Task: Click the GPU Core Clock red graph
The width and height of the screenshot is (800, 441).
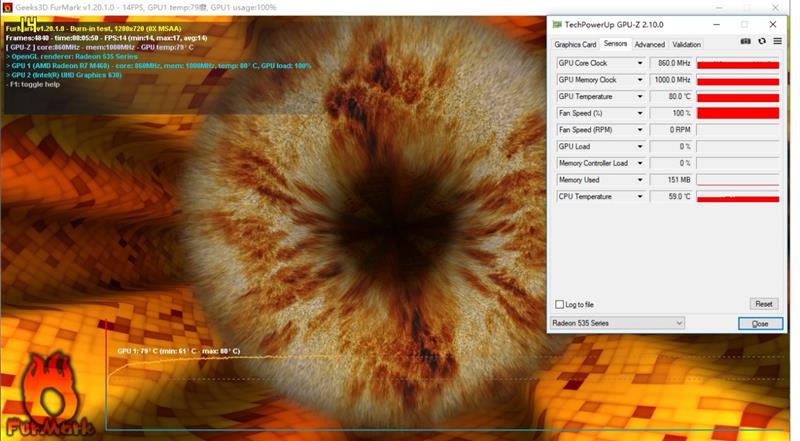Action: [738, 63]
